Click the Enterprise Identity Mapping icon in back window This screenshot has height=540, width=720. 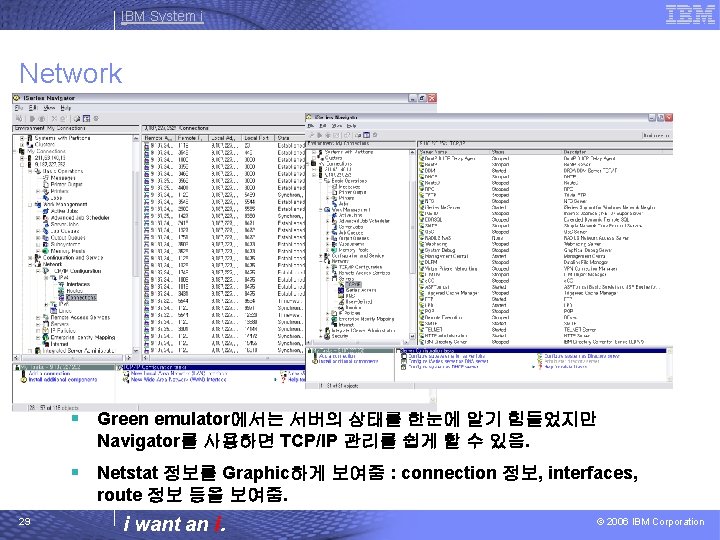pos(46,337)
